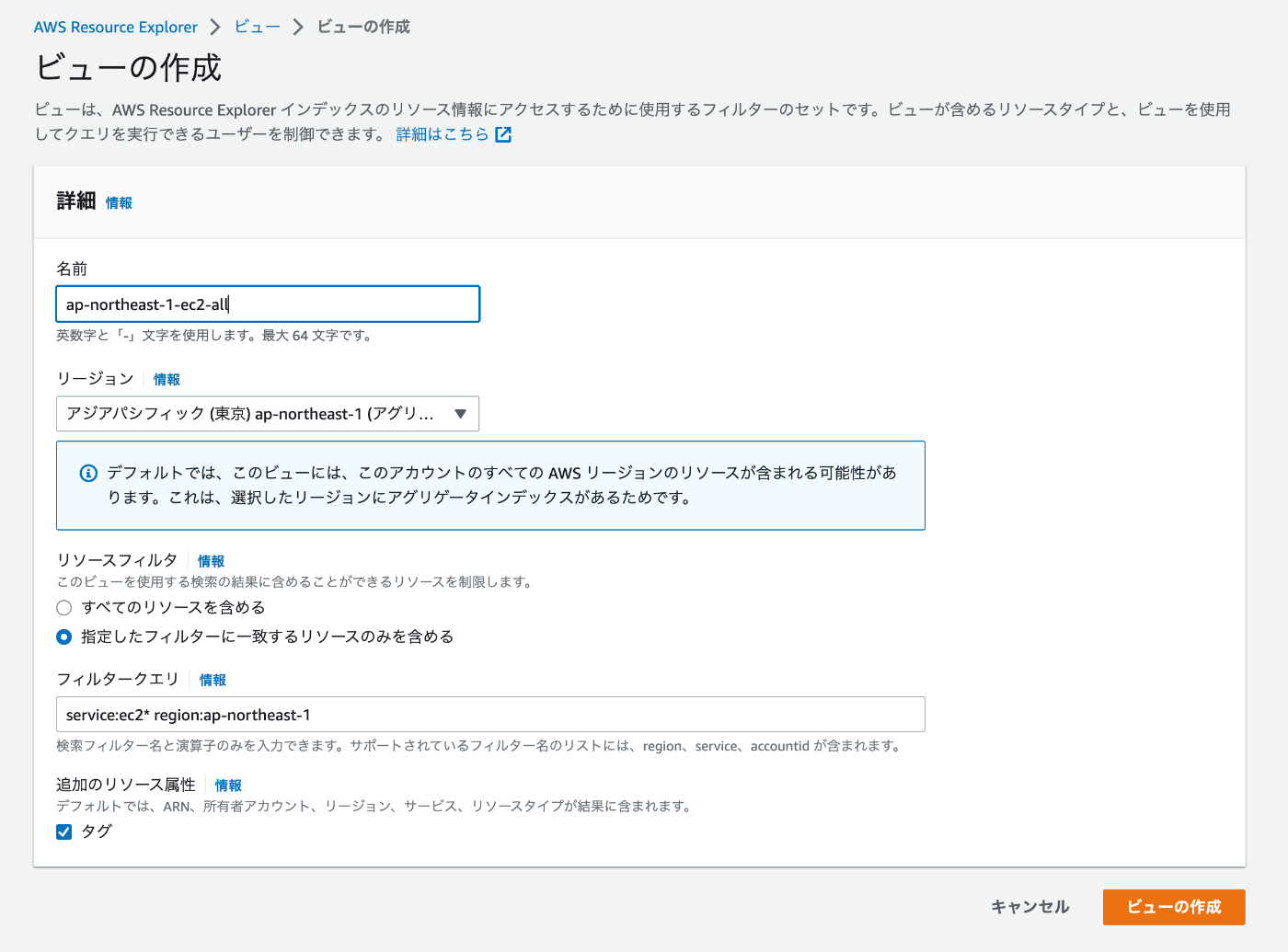The image size is (1288, 952).
Task: Go to the ビュー breadcrumb link
Action: 258,27
